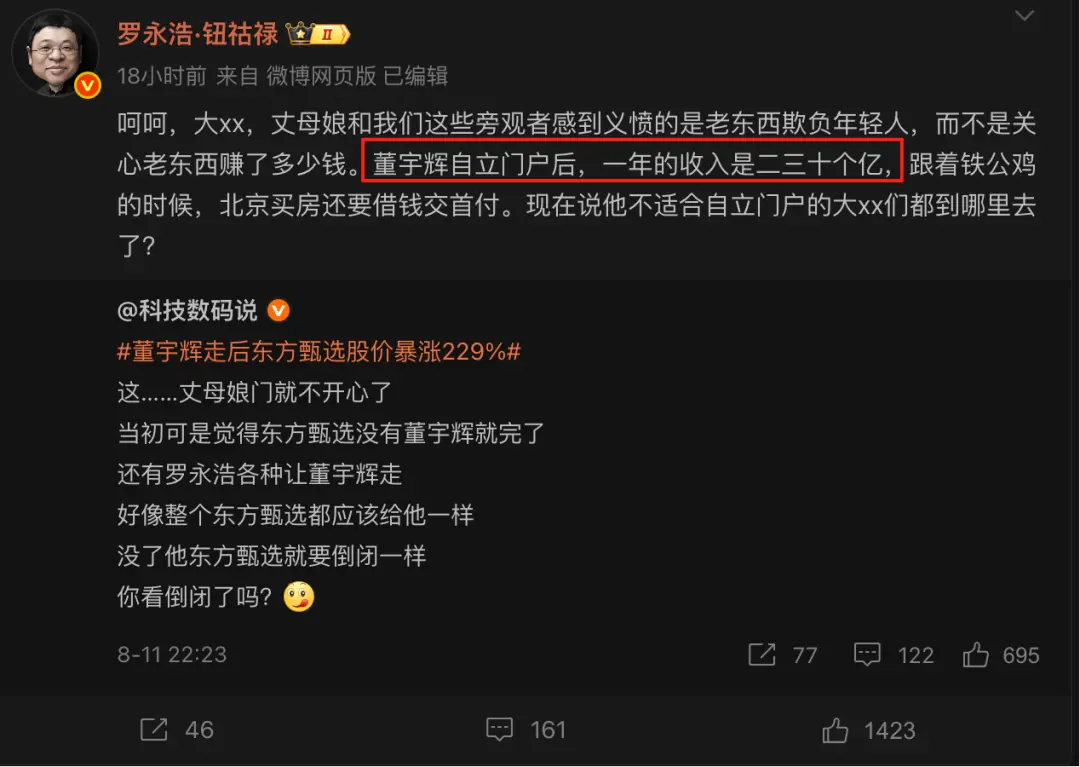Open hashtag #董宇辉走后东方甄选股价暴涨229%#
The height and width of the screenshot is (767, 1080).
pyautogui.click(x=319, y=352)
